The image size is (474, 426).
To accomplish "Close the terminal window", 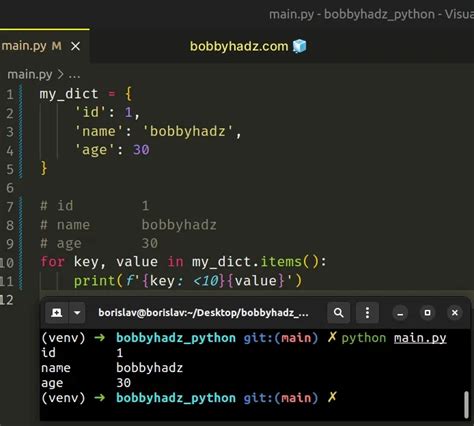I will pyautogui.click(x=455, y=313).
